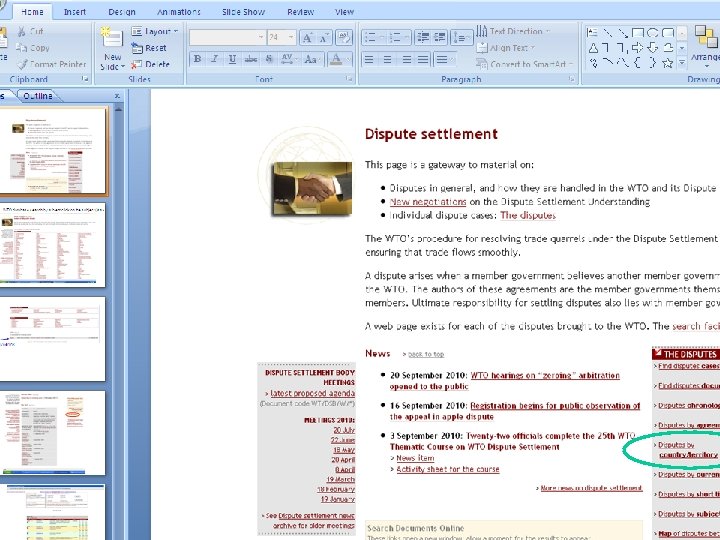720x540 pixels.
Task: Open the font size 24 dropdown
Action: pyautogui.click(x=281, y=37)
